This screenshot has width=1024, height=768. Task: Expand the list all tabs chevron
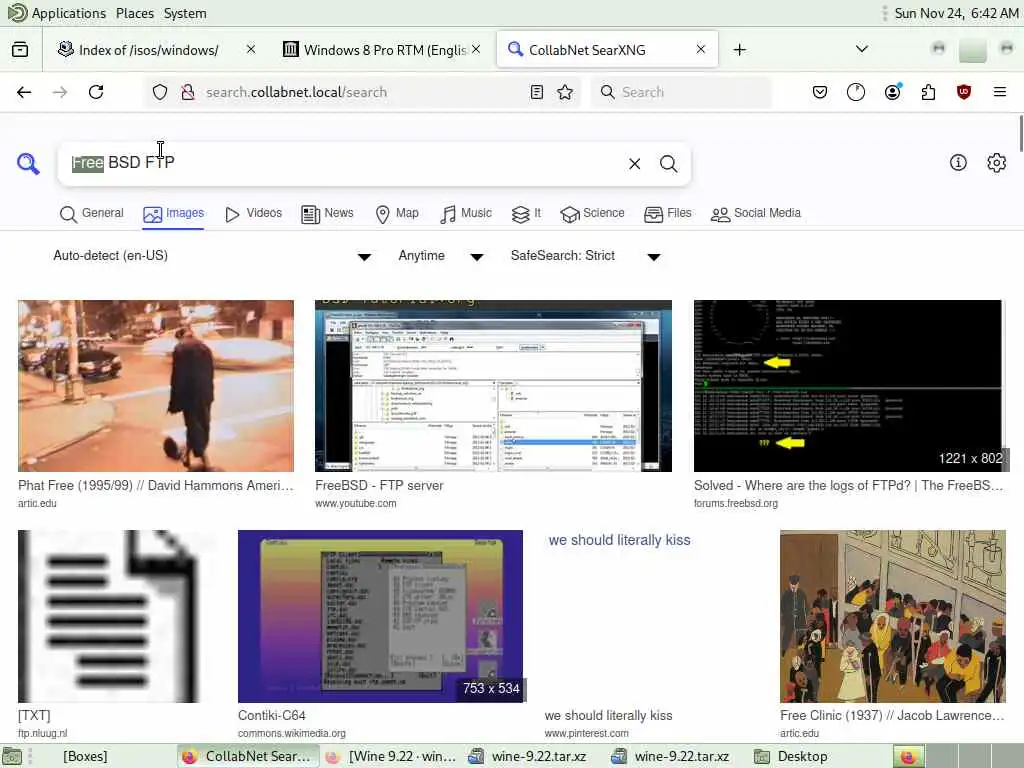pos(862,49)
